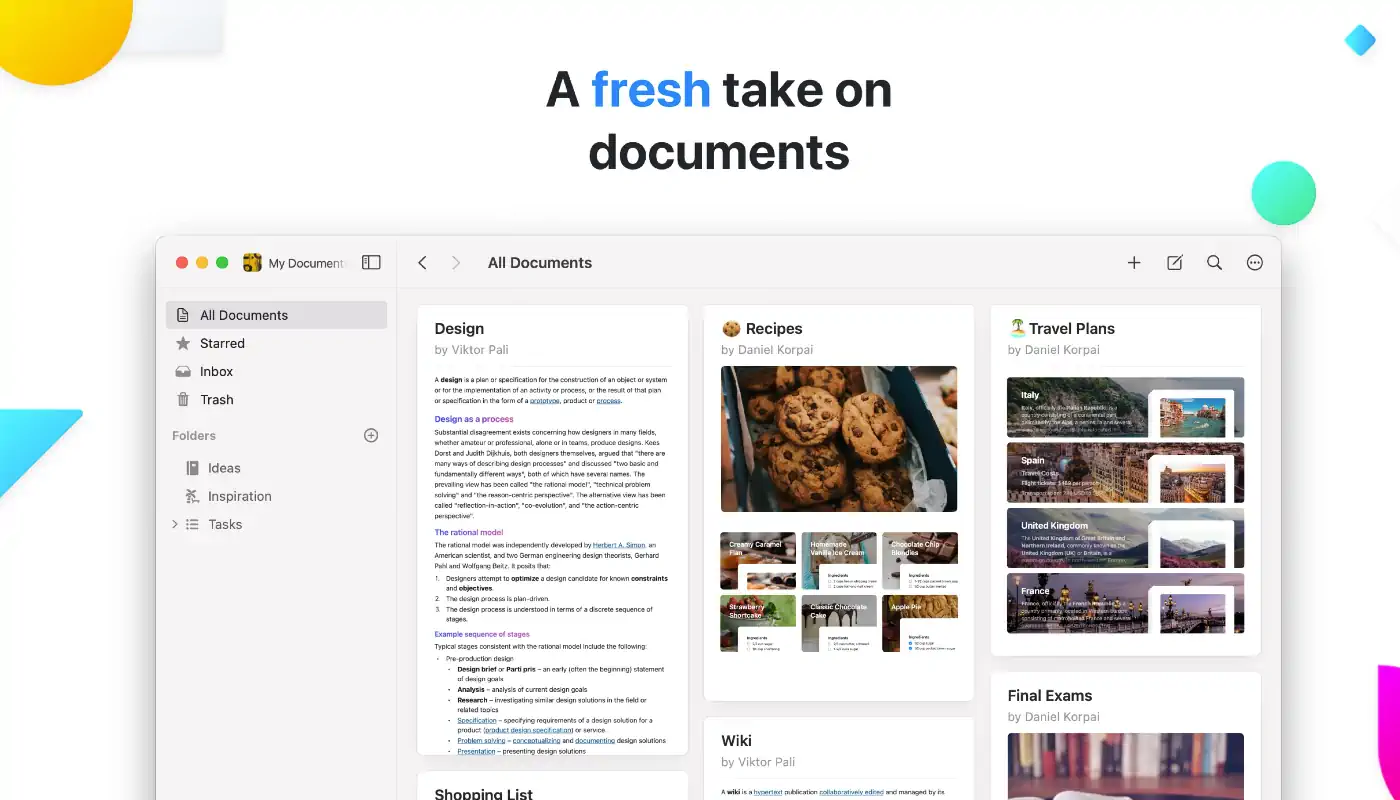
Task: Click the All Documents toolbar title
Action: click(x=540, y=263)
